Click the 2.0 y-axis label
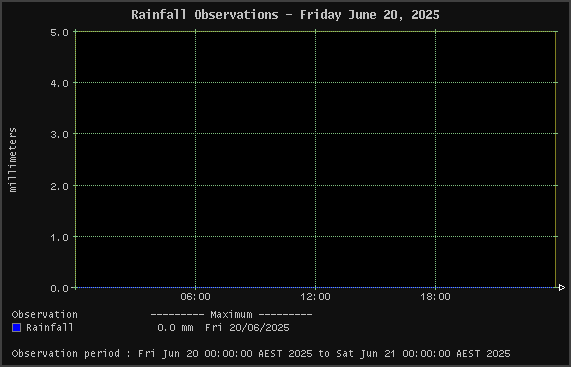The image size is (571, 367). coord(59,186)
